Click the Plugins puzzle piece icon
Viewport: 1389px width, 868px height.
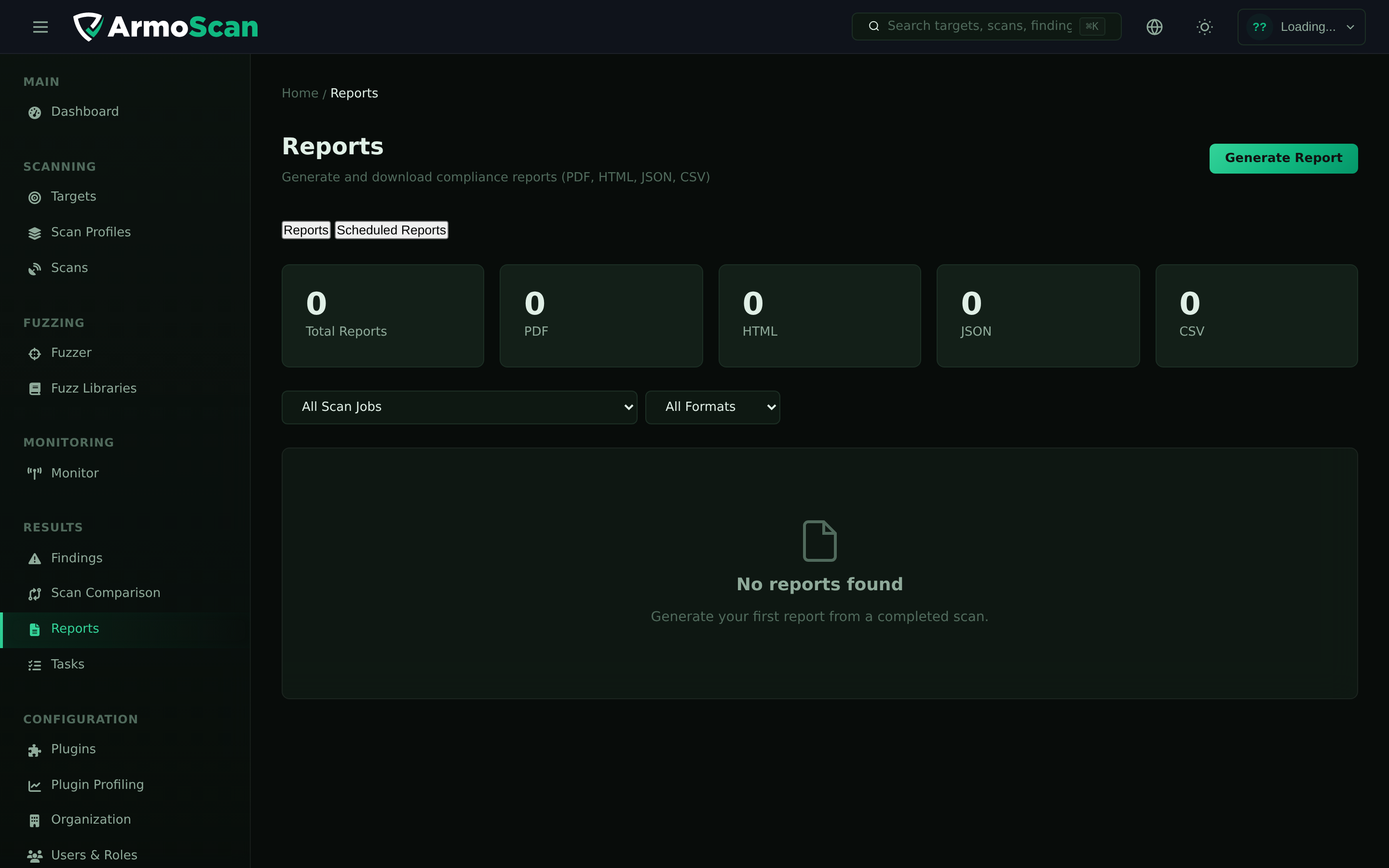click(x=34, y=750)
